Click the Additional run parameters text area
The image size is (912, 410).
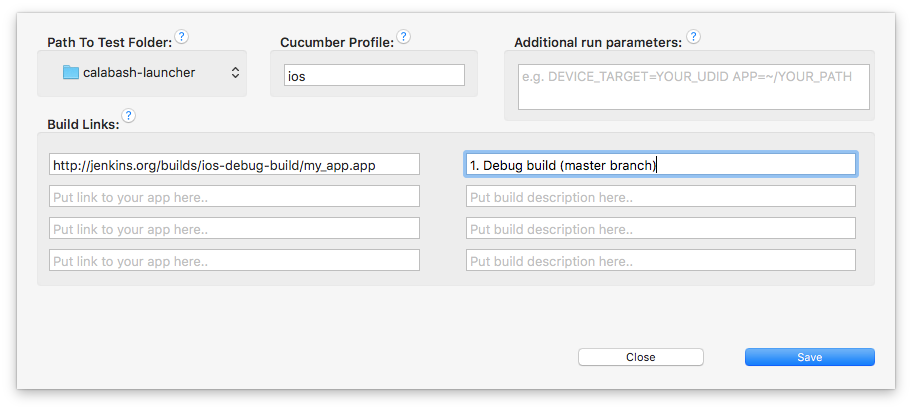coord(694,87)
